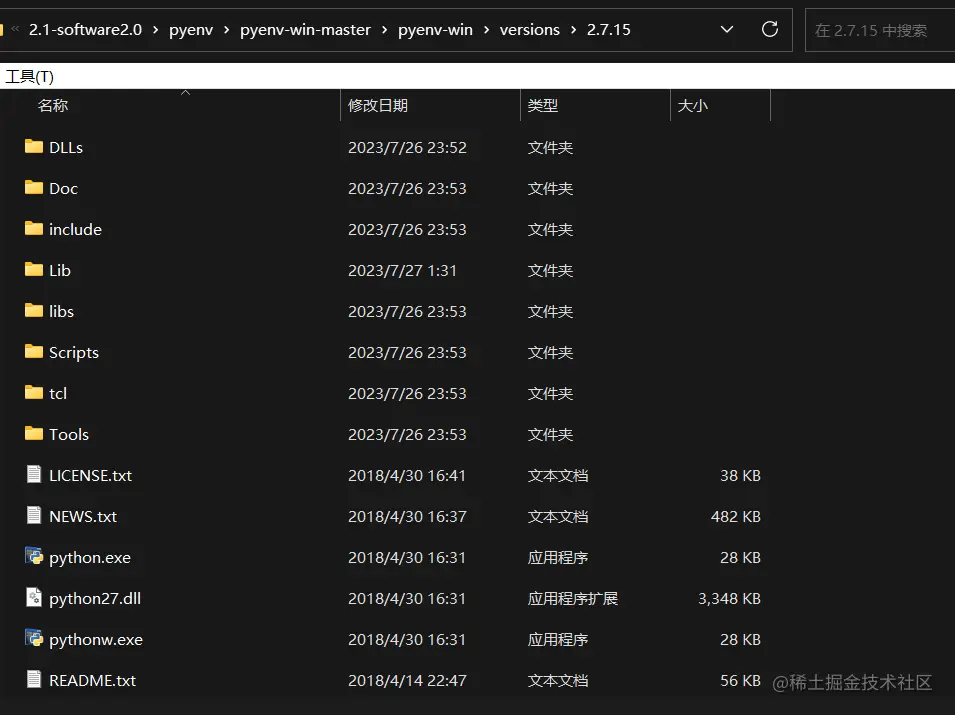Open the address bar history dropdown

(727, 29)
